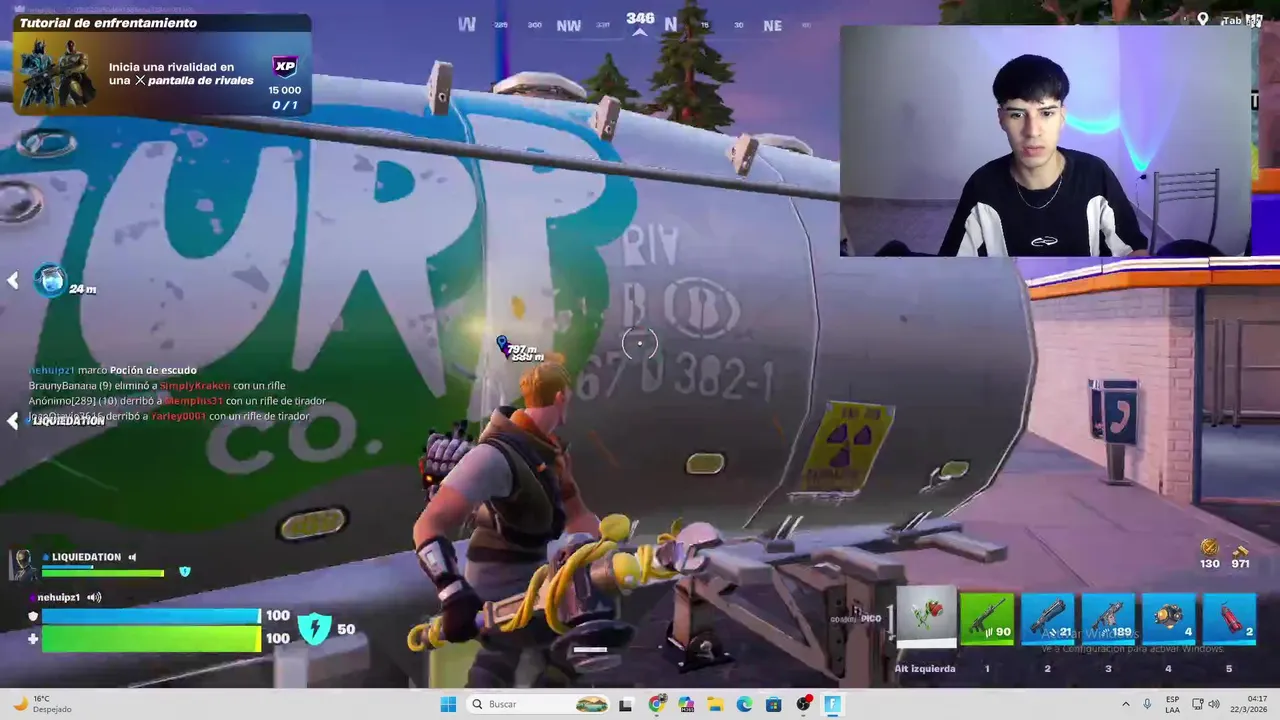The width and height of the screenshot is (1280, 720).
Task: Open the ESP LAA language switcher
Action: (1172, 704)
